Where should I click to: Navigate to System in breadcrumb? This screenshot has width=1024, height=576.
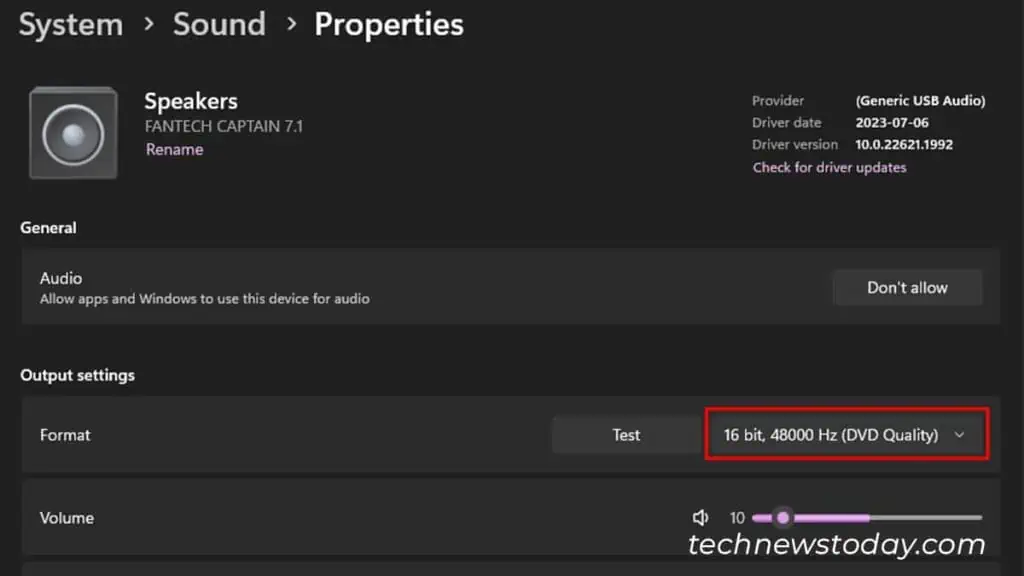[69, 24]
